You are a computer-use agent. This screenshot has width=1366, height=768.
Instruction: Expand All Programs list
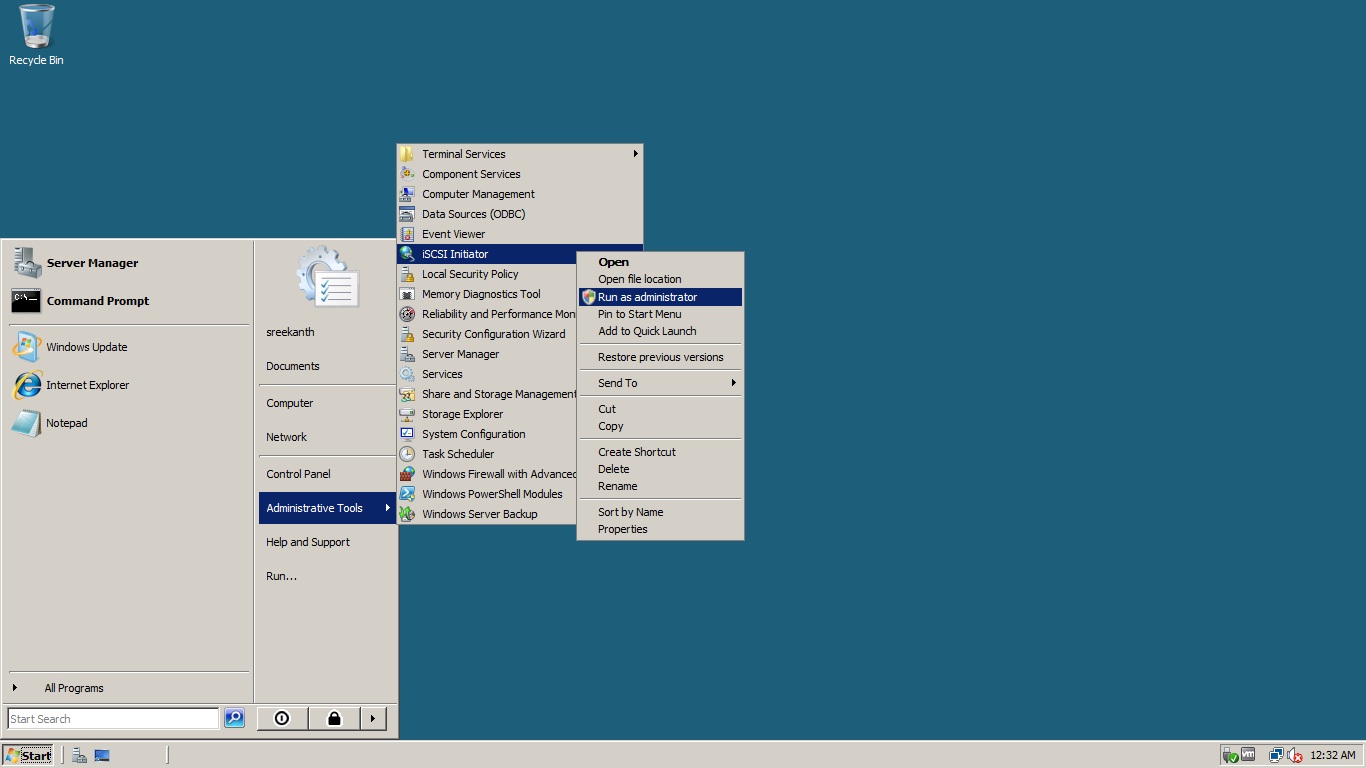pos(73,688)
